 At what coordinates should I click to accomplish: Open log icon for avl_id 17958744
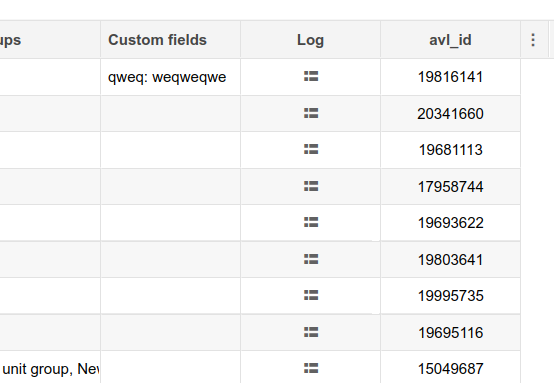[311, 186]
